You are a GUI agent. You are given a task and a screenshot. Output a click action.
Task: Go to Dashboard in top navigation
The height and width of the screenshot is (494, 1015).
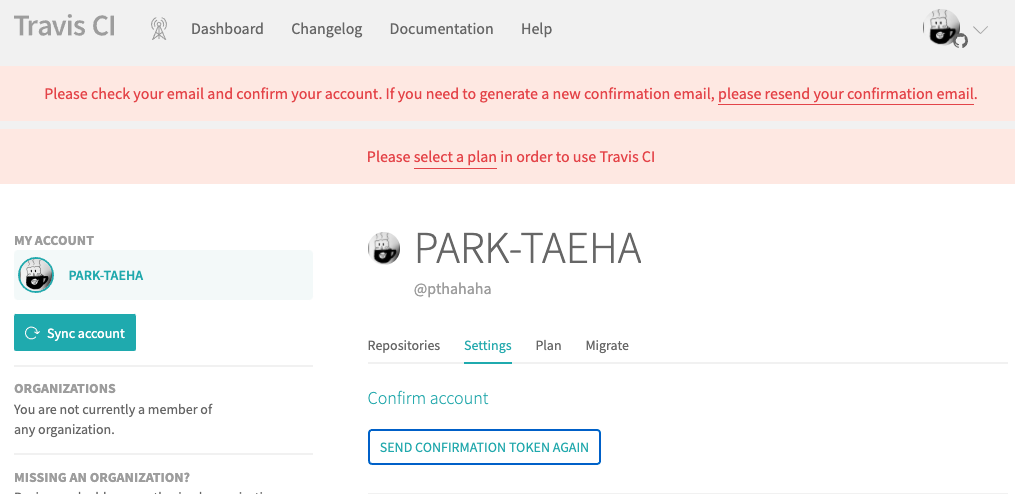[227, 29]
